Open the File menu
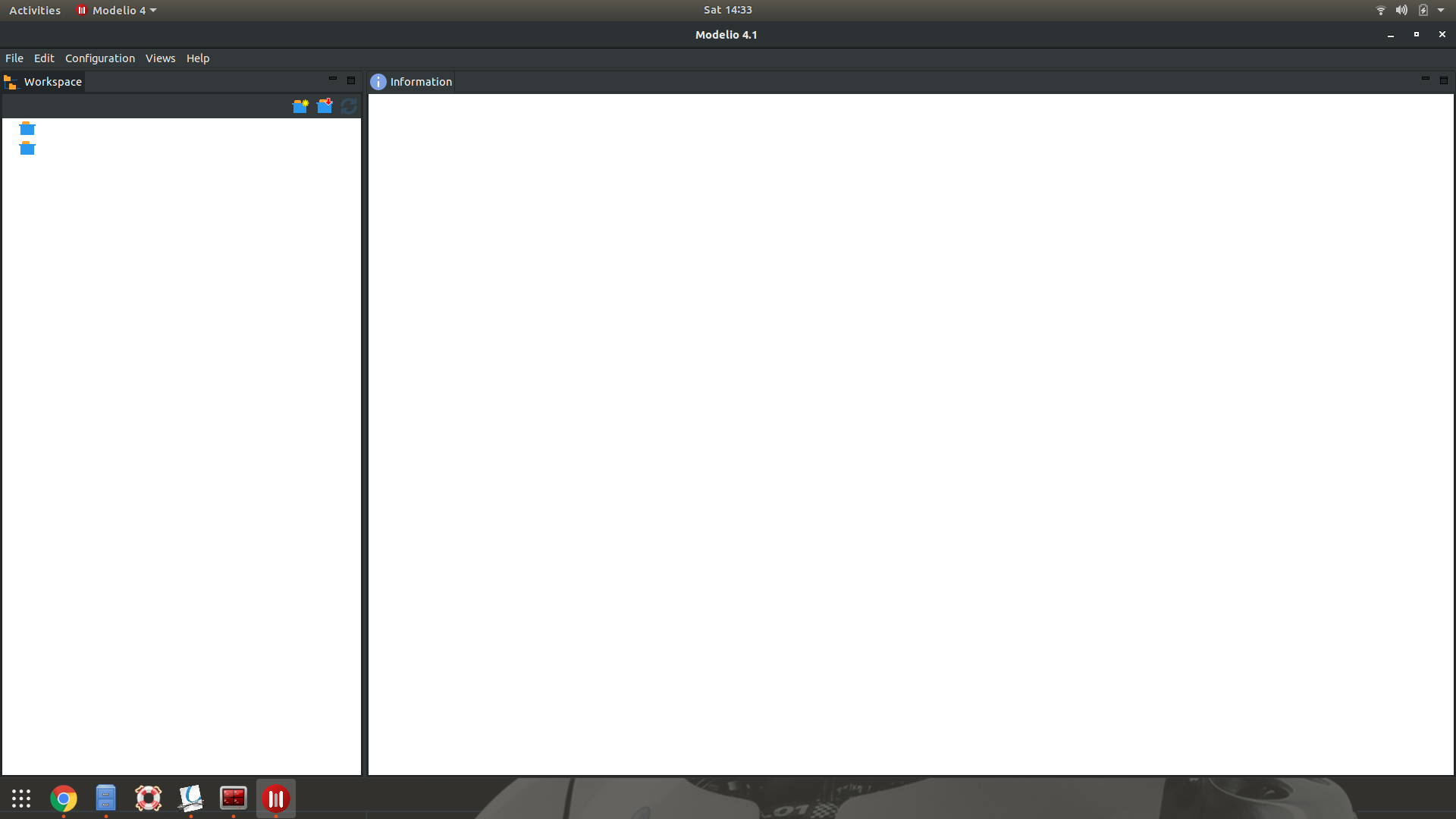The height and width of the screenshot is (819, 1456). click(14, 58)
